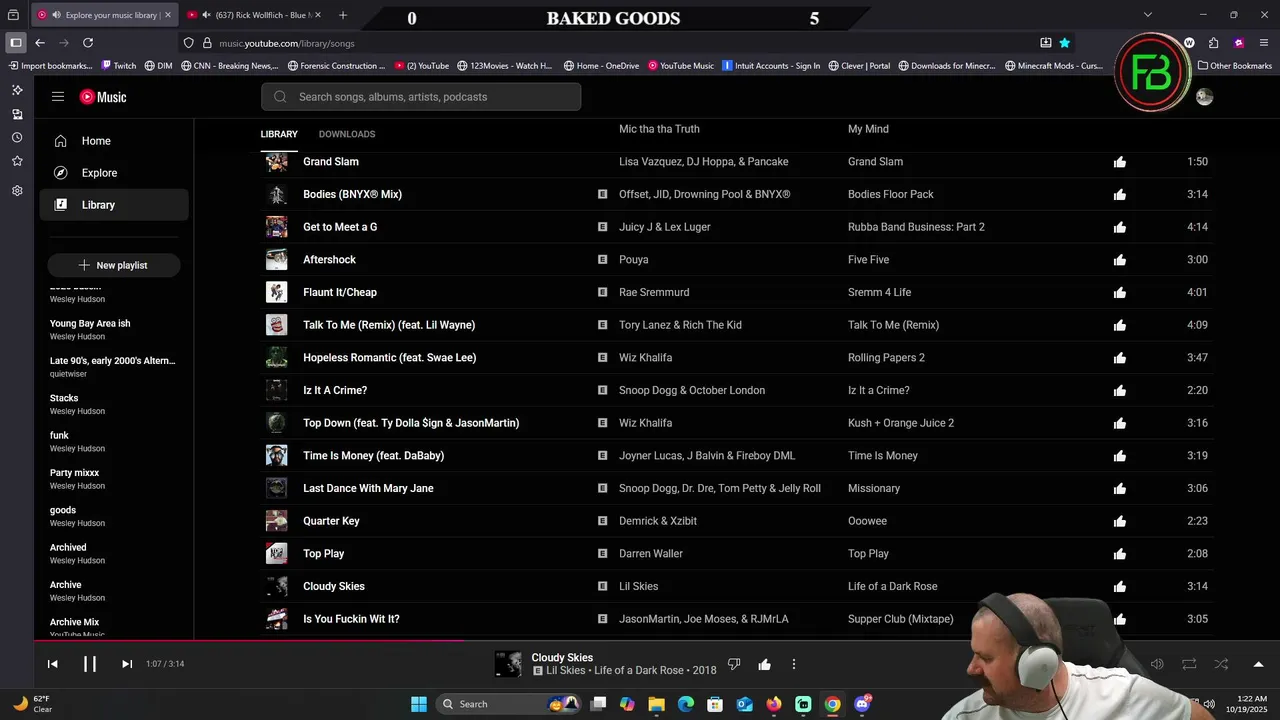Expand the now-playing view arrow
1280x720 pixels.
tap(1258, 664)
